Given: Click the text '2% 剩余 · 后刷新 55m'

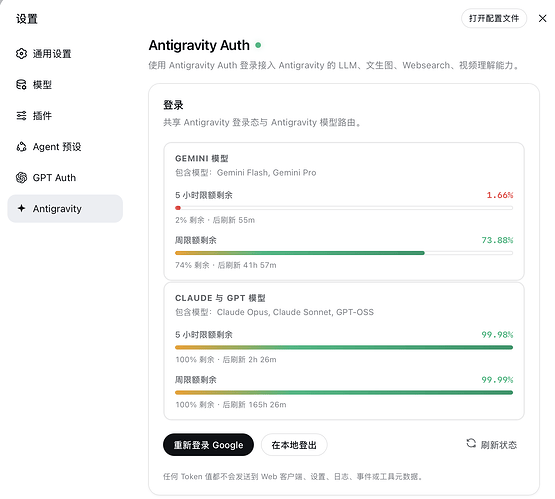Looking at the screenshot, I should tap(215, 220).
